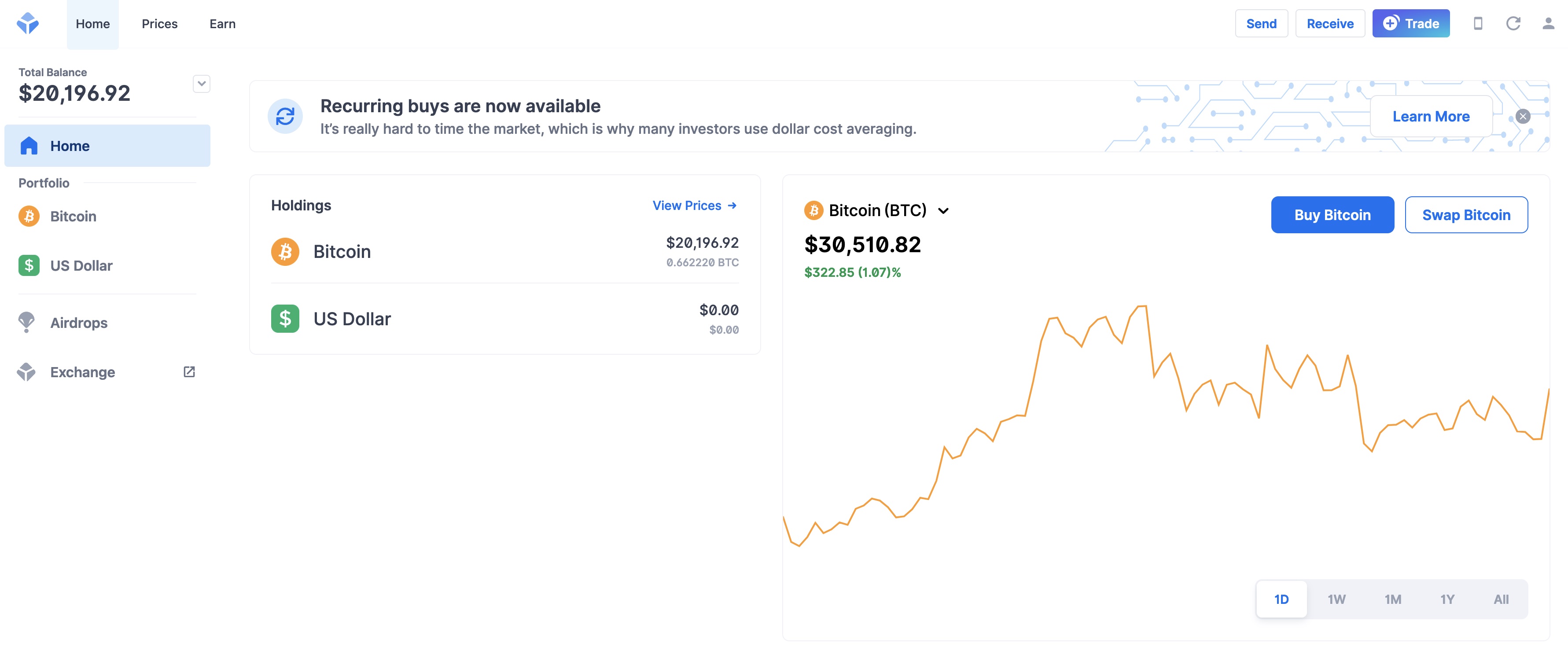
Task: Click the refresh icon in top bar
Action: 1513,24
